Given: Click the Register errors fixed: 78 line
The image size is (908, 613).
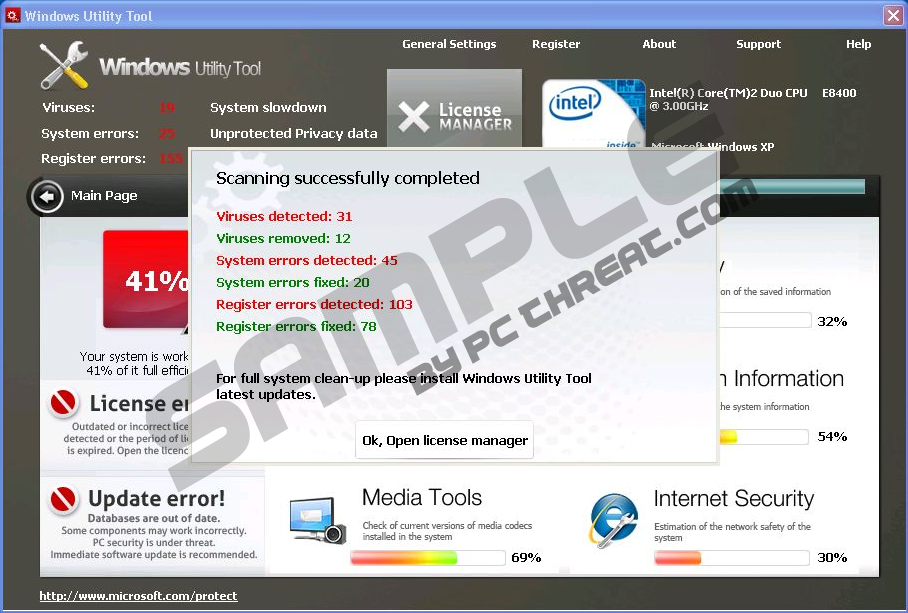Looking at the screenshot, I should 296,326.
